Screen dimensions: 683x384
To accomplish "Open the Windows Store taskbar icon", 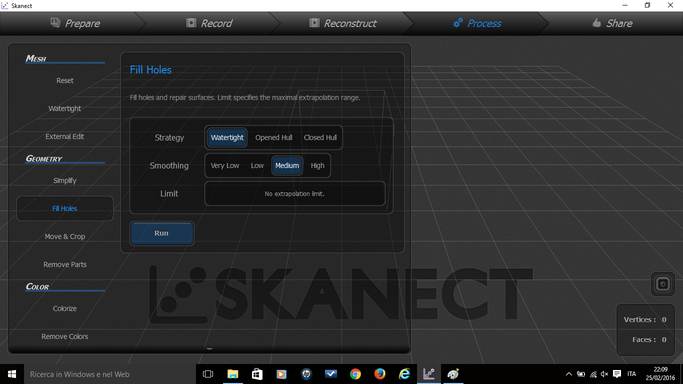I will click(257, 374).
